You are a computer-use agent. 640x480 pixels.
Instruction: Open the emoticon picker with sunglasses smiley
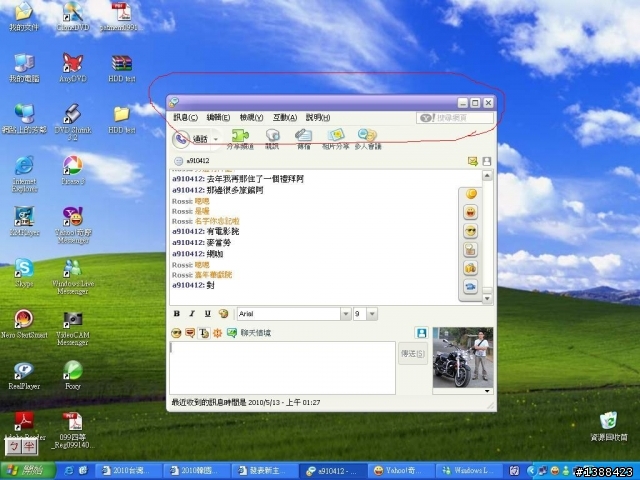coord(176,333)
